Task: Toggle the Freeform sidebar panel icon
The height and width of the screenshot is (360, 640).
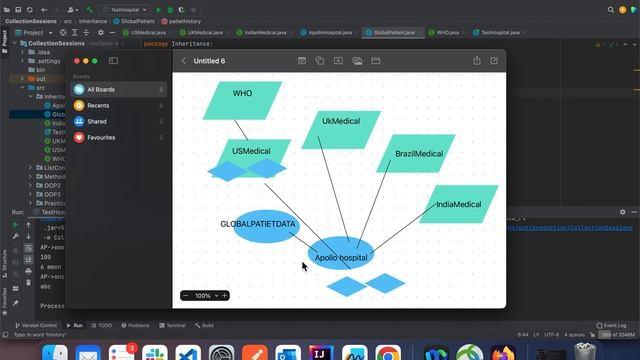Action: 113,61
